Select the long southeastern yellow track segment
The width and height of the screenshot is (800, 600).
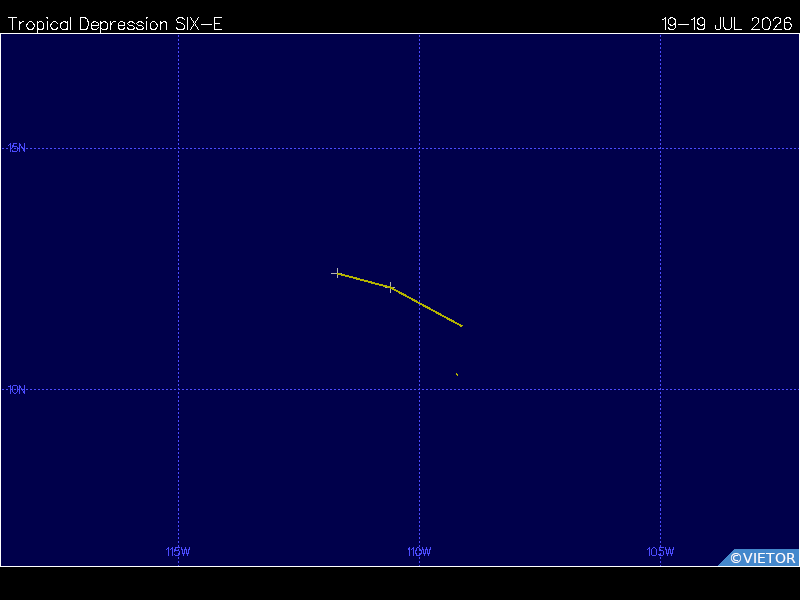coord(427,307)
